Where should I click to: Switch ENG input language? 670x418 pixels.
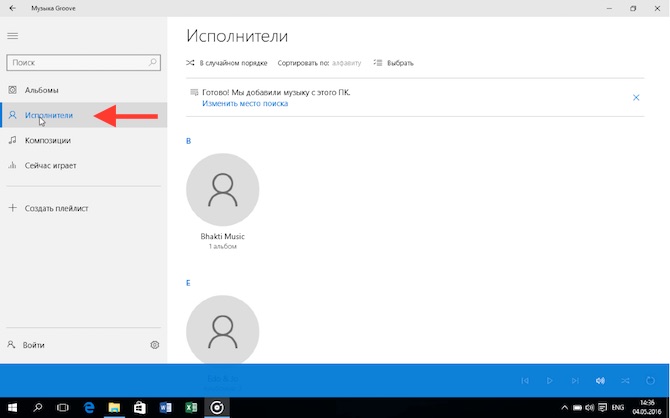coord(618,408)
